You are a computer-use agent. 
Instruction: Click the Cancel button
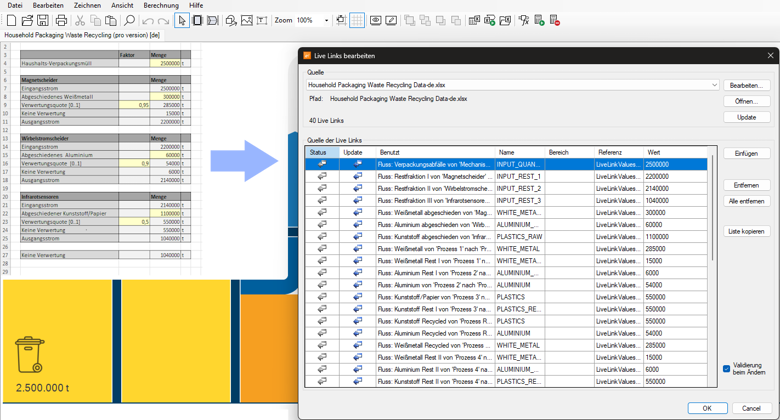tap(751, 408)
